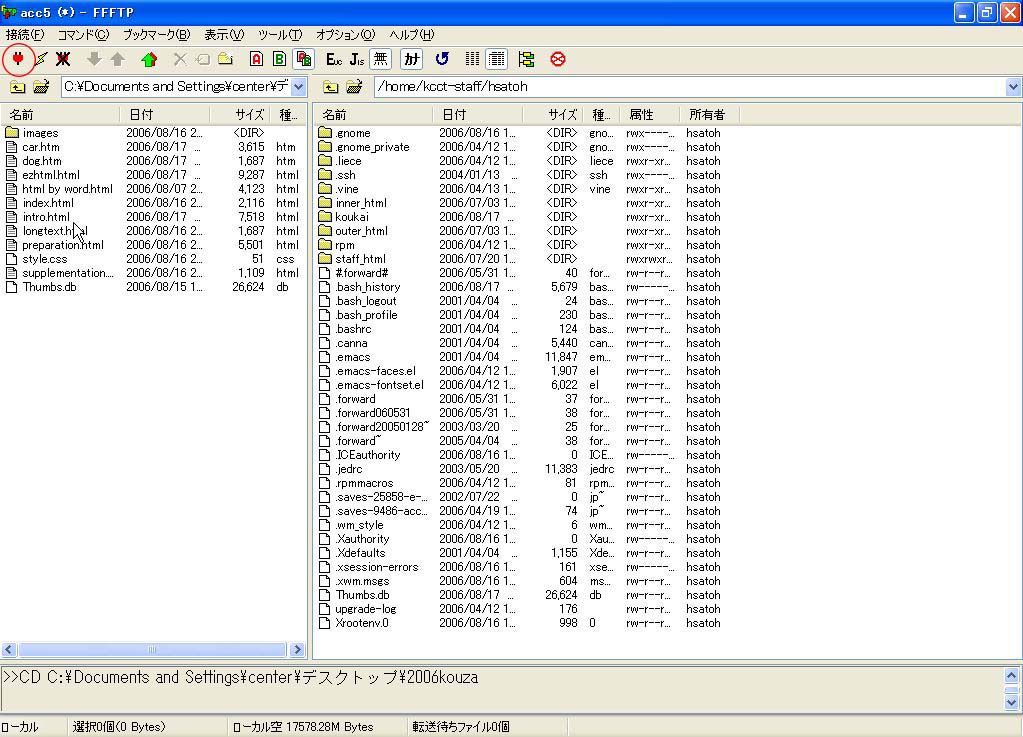Click the Create Folder toolbar icon
The width and height of the screenshot is (1023, 737).
pyautogui.click(x=226, y=59)
